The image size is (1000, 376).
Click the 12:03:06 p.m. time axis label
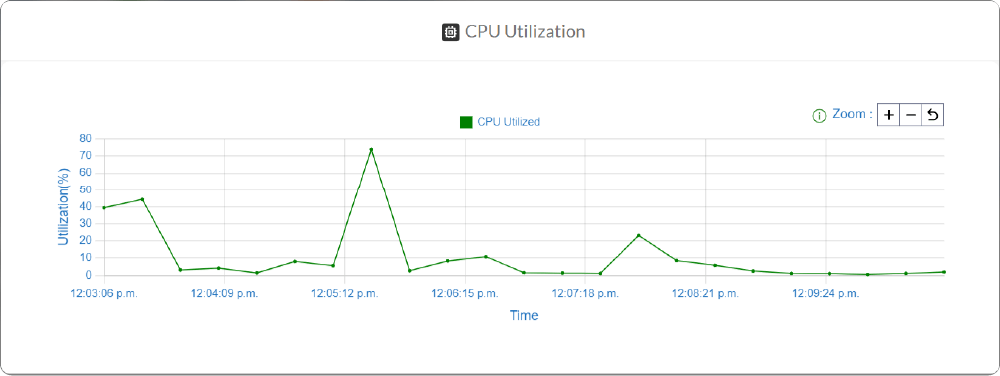click(x=104, y=294)
